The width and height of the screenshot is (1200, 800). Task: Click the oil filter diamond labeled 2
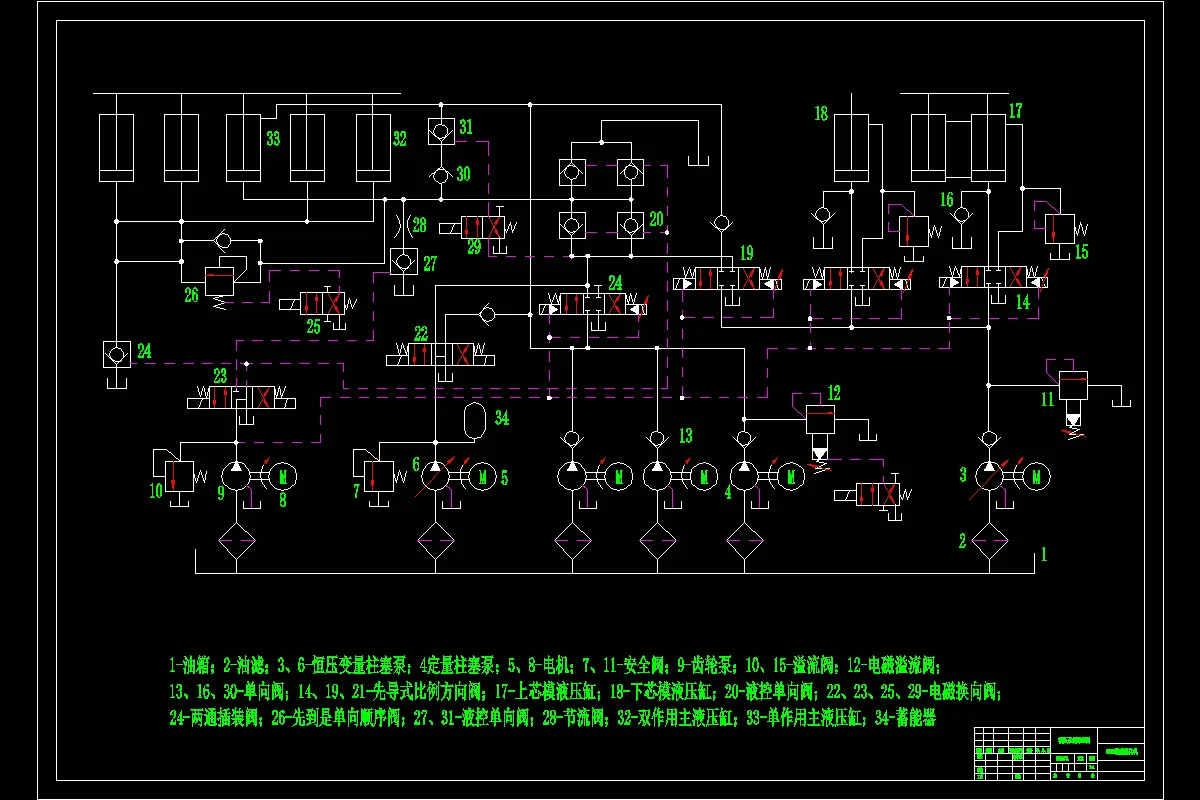989,541
